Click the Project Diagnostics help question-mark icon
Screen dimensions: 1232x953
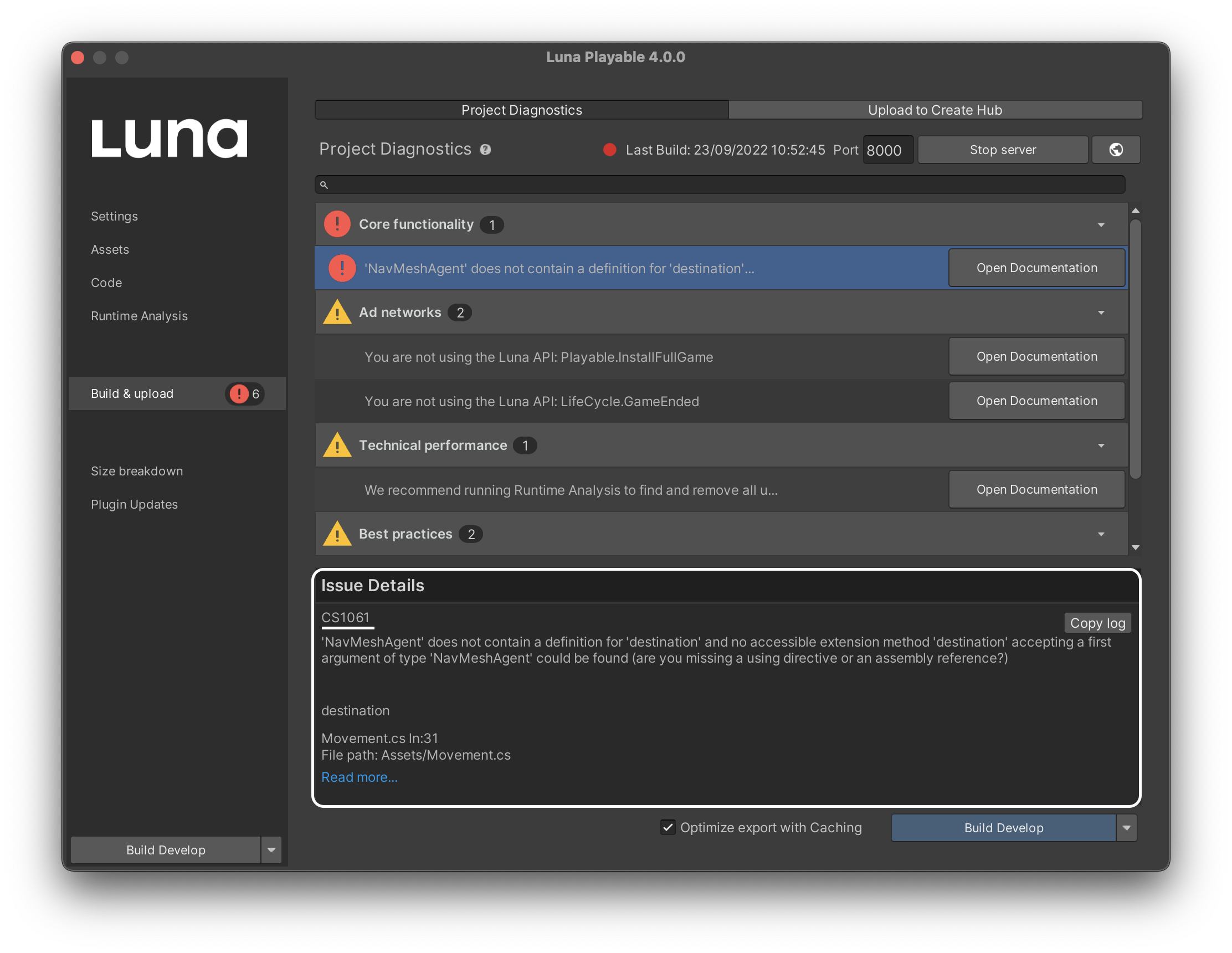(485, 150)
